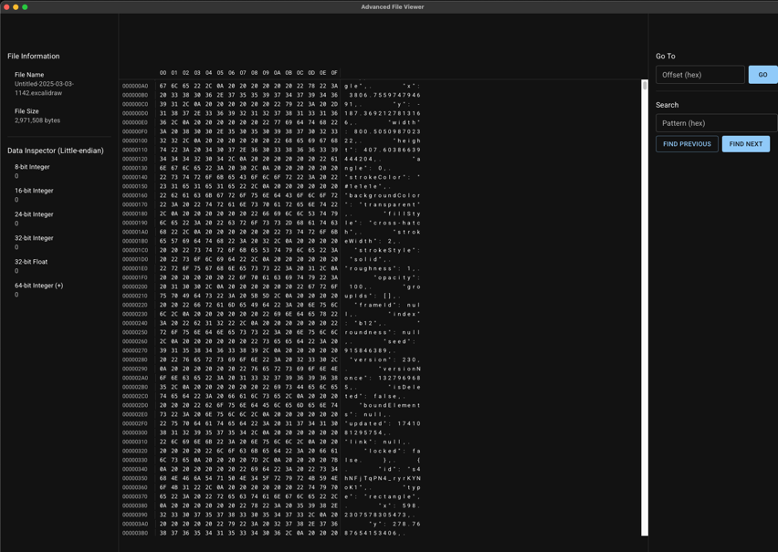This screenshot has height=552, width=778.
Task: Click ASCII text "strokeColor" in the hex view
Action: [375, 178]
